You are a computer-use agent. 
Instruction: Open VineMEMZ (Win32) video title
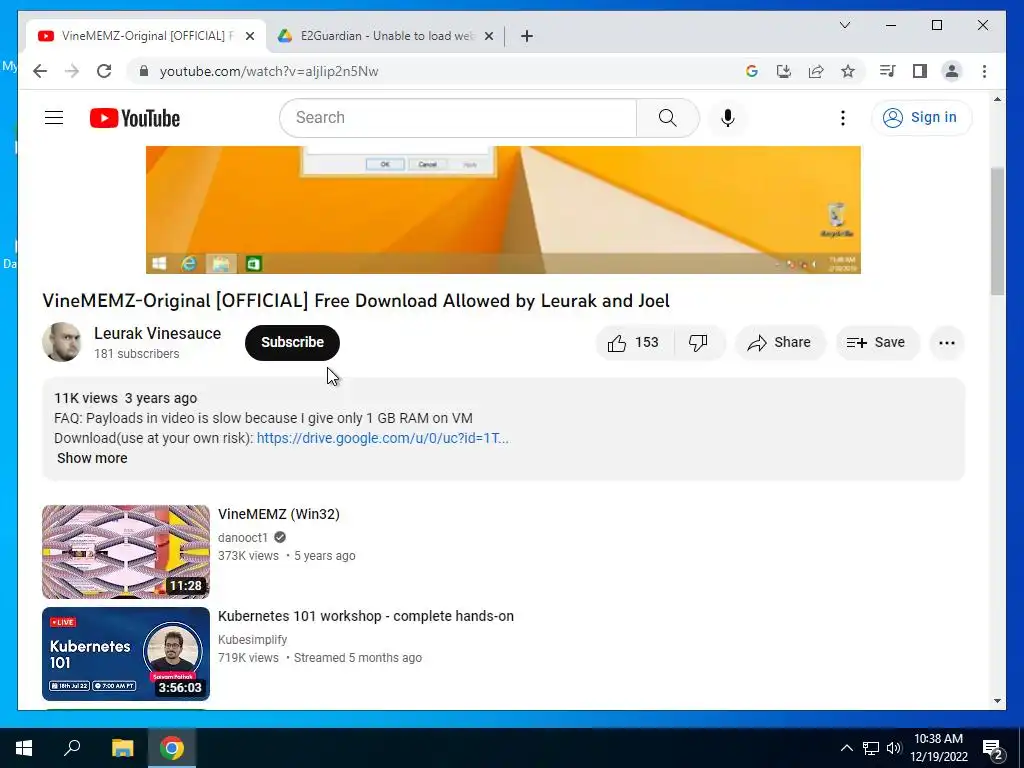coord(279,514)
